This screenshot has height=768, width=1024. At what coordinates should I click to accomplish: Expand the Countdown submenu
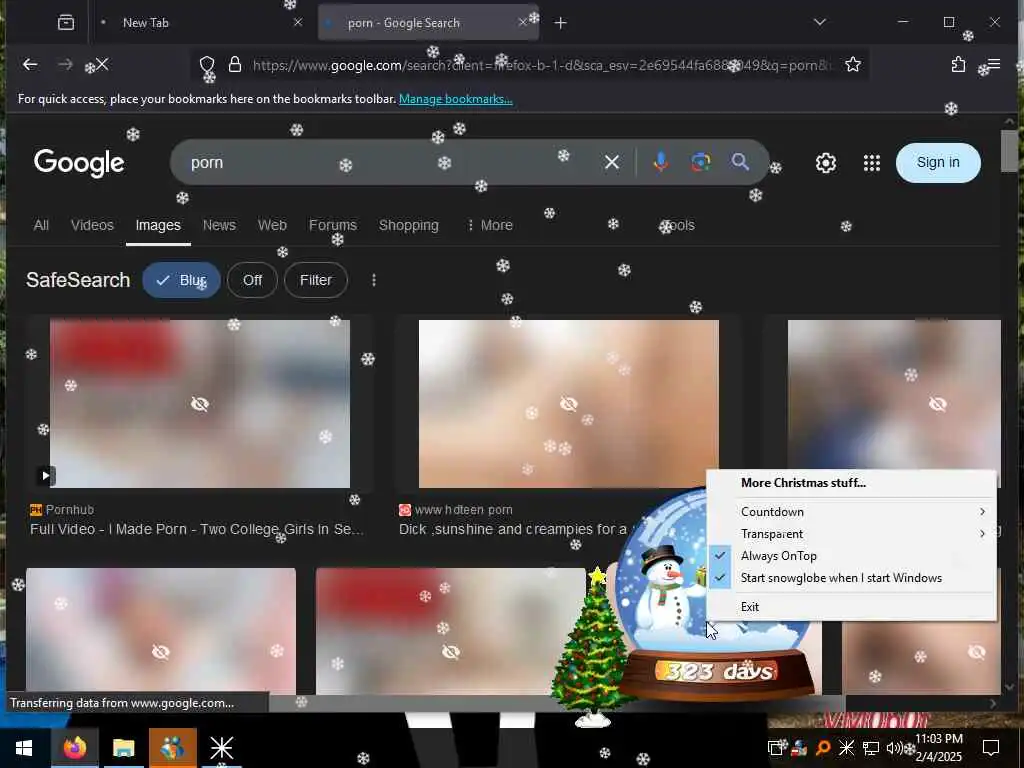pyautogui.click(x=852, y=511)
